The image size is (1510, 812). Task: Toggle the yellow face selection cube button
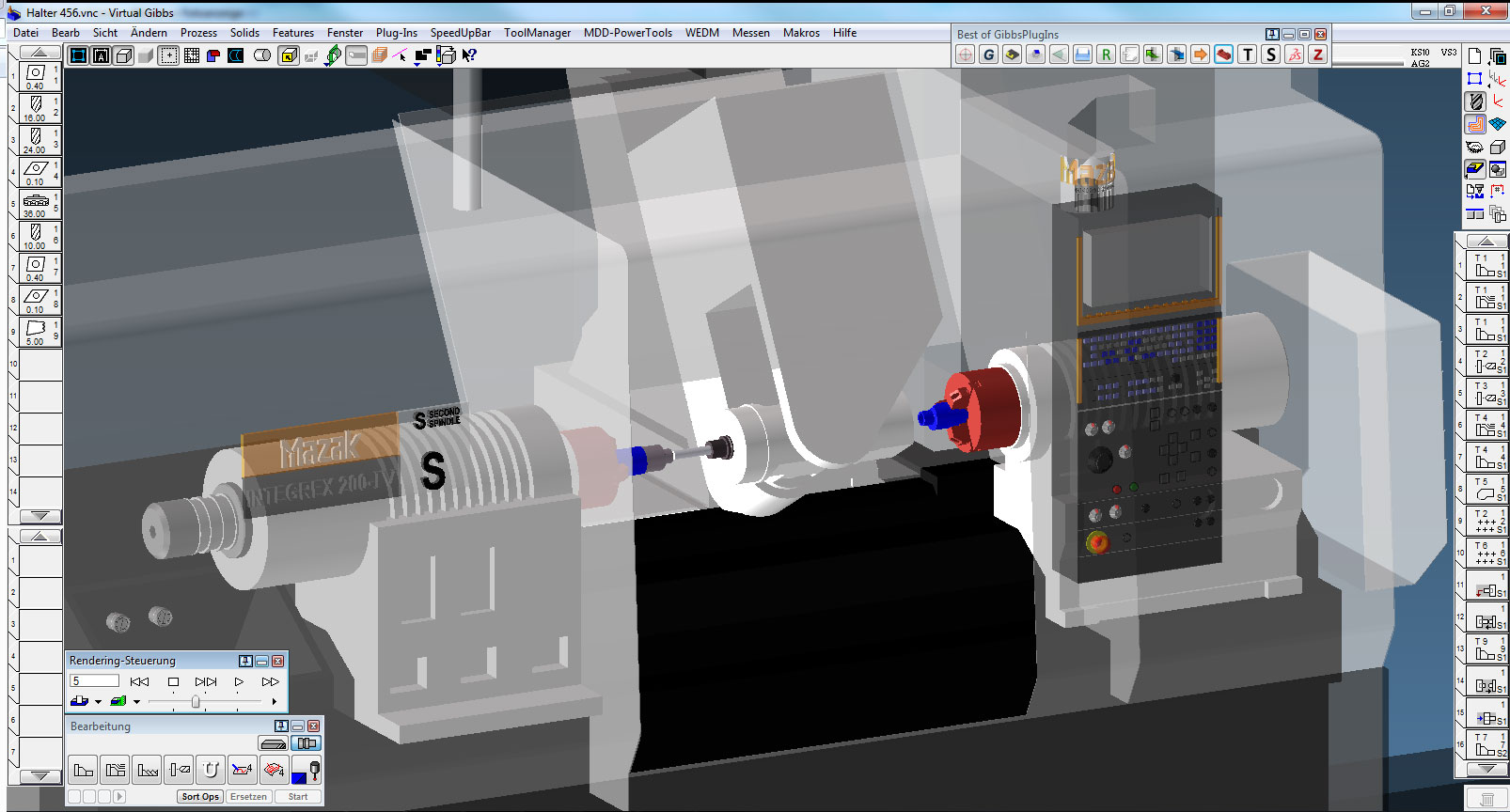(x=289, y=55)
